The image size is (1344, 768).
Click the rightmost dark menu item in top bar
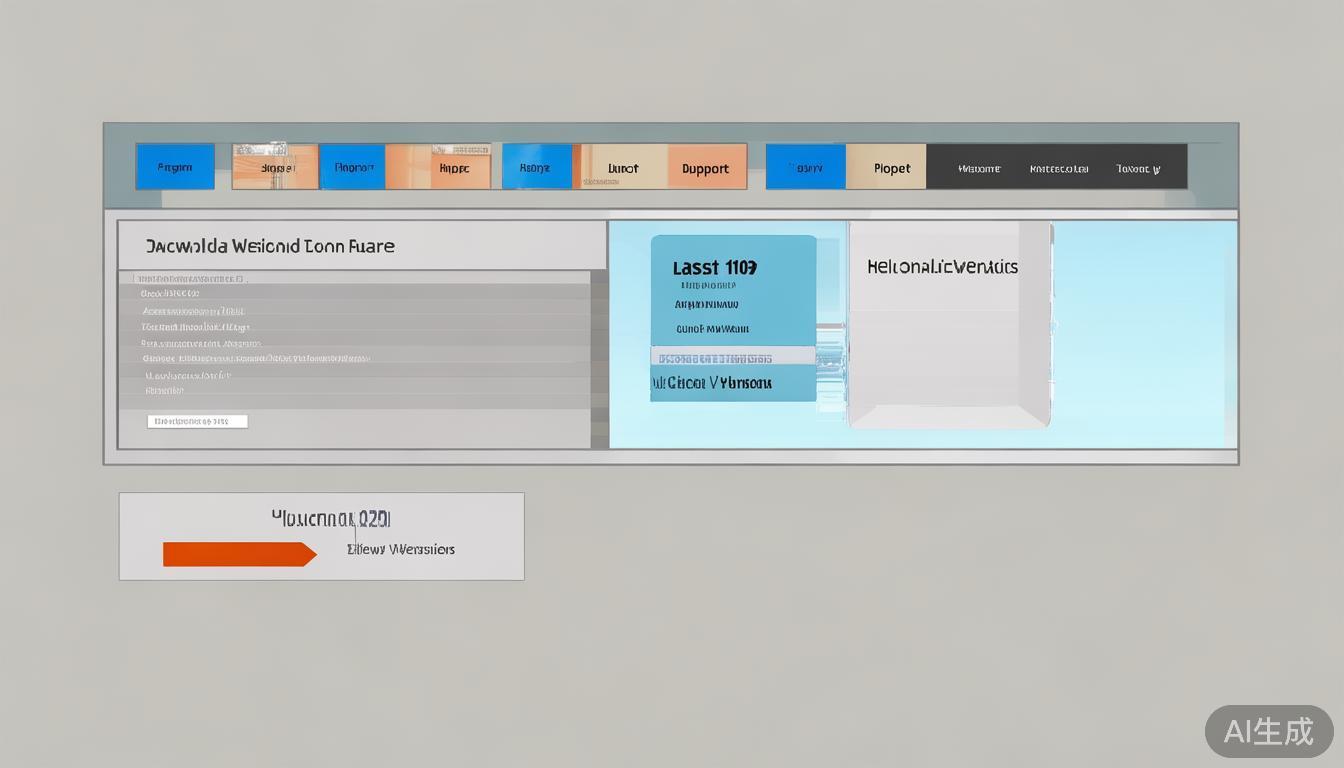tap(1138, 168)
